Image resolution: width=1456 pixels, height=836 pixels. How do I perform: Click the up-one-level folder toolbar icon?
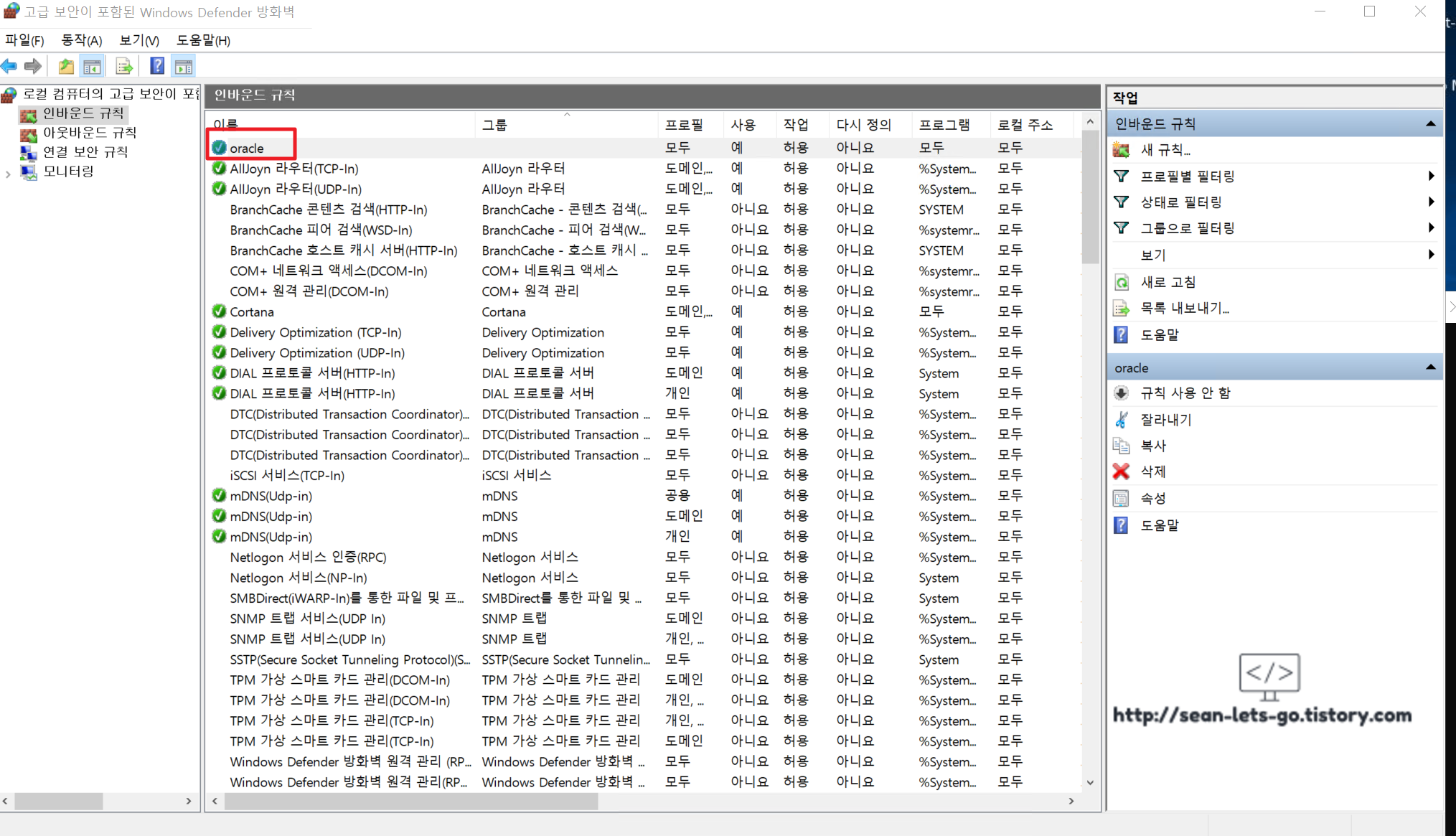tap(66, 67)
